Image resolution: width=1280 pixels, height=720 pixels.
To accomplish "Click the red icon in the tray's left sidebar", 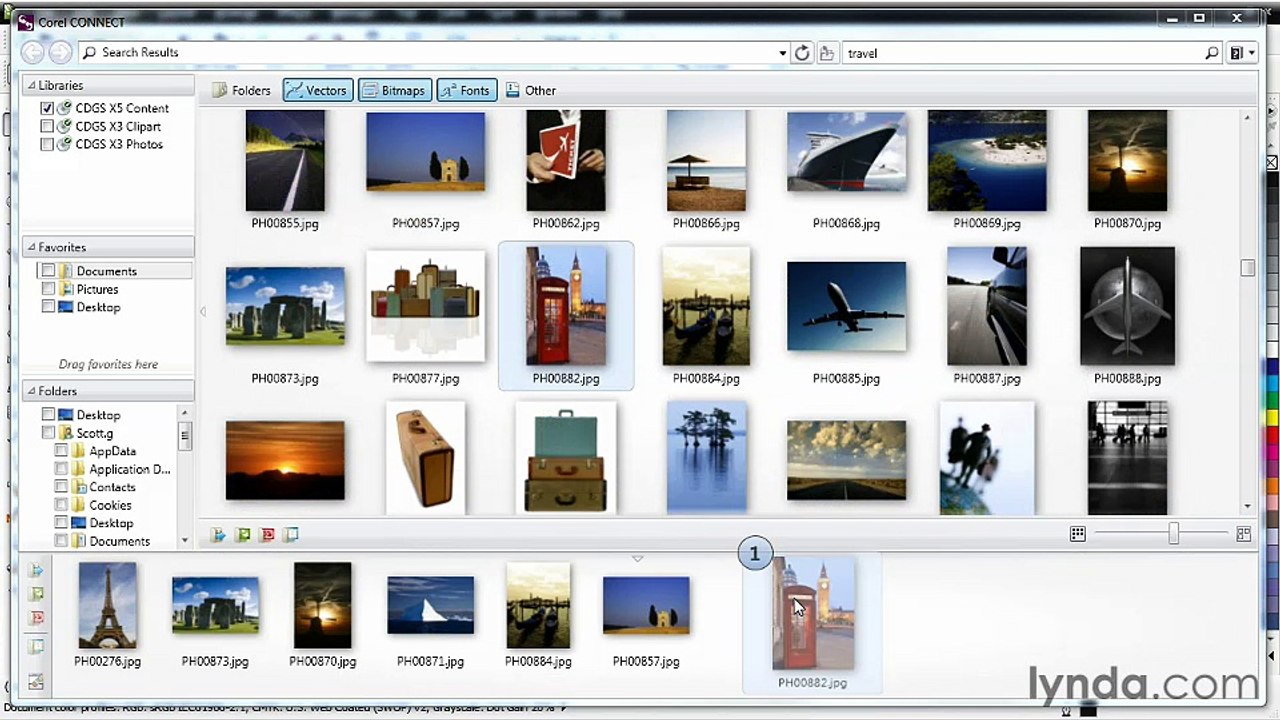I will pos(37,618).
